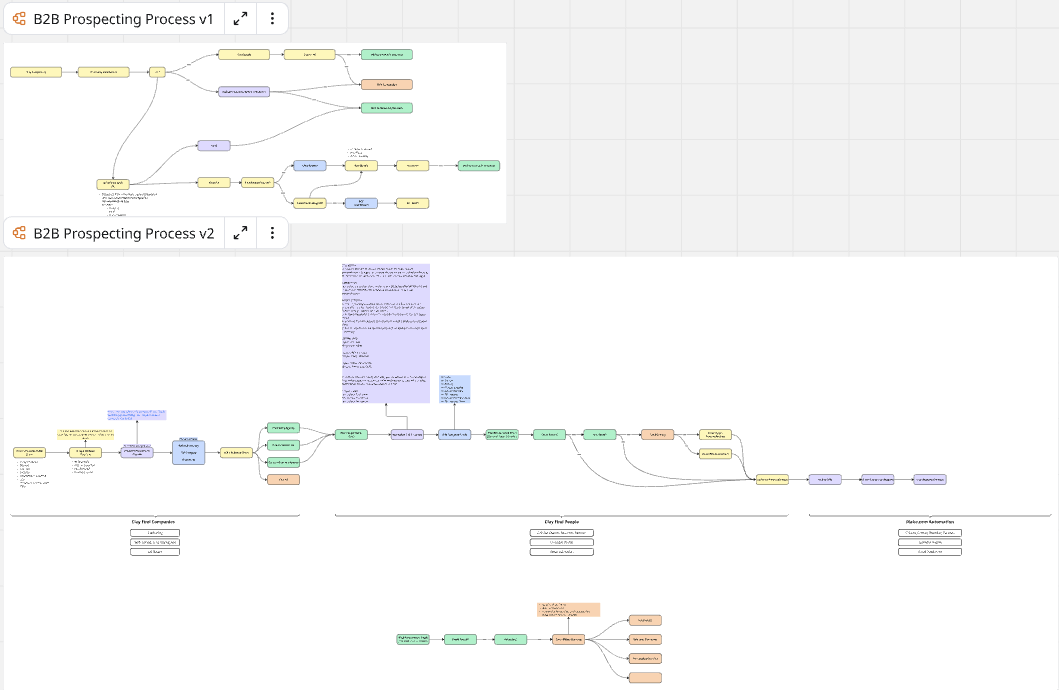The height and width of the screenshot is (690, 1059).
Task: Expand "B2B Prospecting Process v1" via its diagonal-arrows icon
Action: 239,18
